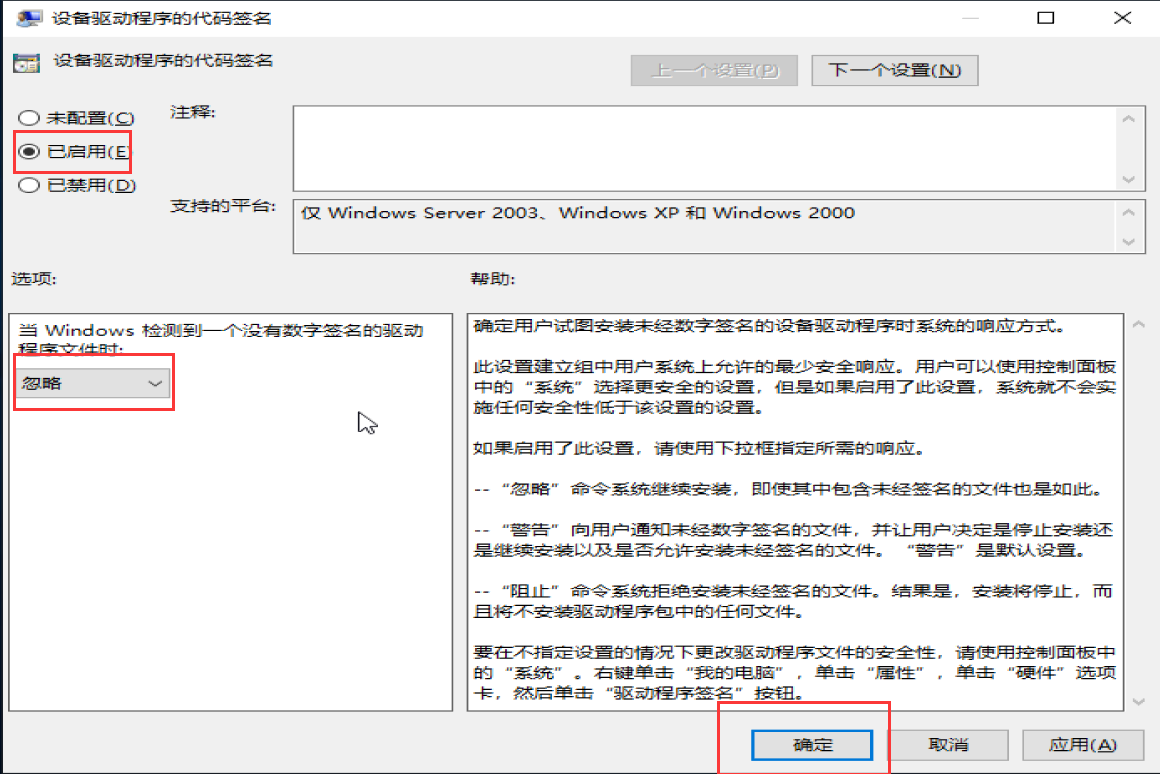
Task: Click the supported platform scroll up arrow
Action: pos(1128,212)
